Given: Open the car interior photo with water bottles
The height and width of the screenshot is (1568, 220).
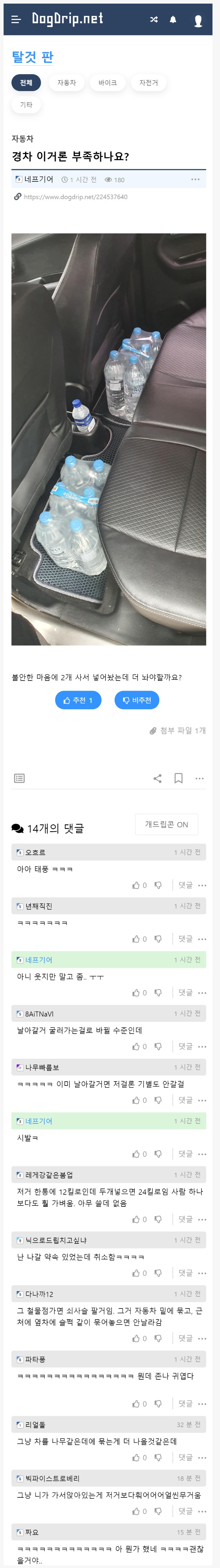Looking at the screenshot, I should [109, 439].
